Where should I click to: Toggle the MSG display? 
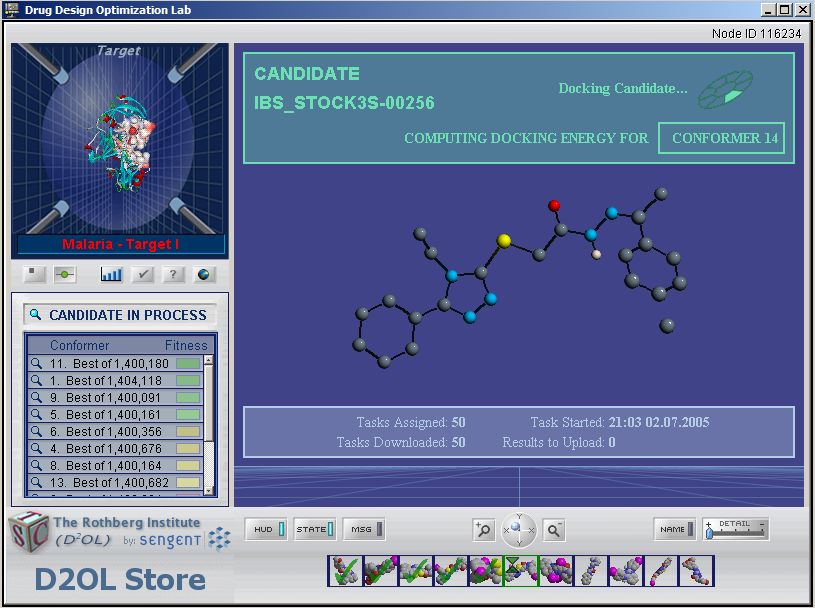(x=364, y=529)
